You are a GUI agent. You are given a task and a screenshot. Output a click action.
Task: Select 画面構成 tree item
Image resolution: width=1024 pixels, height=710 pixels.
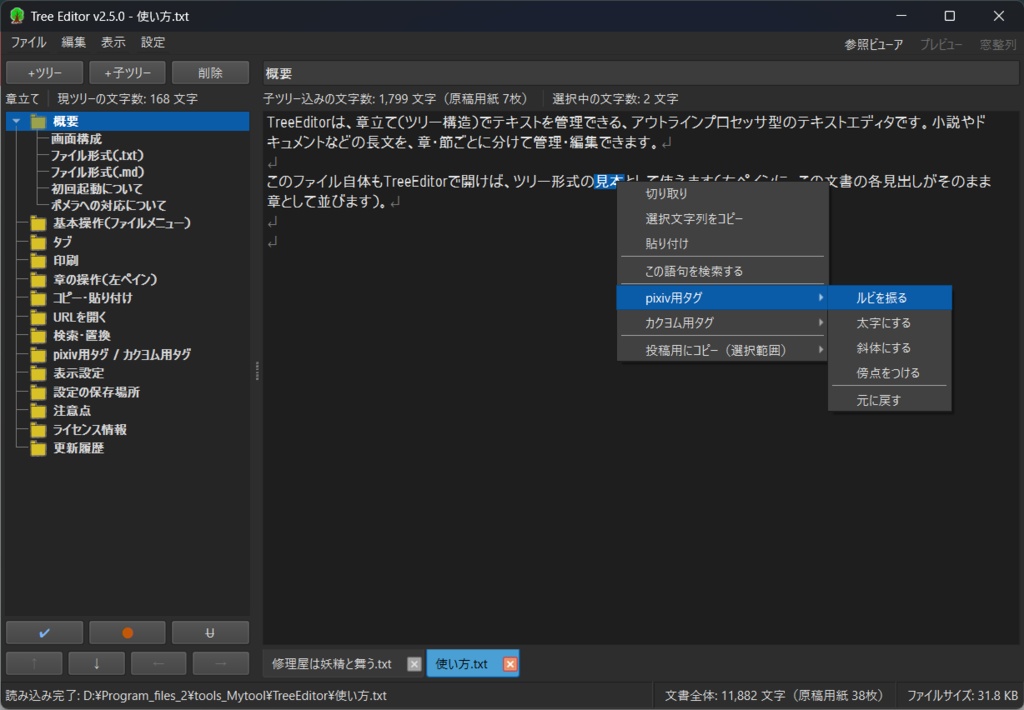(76, 138)
